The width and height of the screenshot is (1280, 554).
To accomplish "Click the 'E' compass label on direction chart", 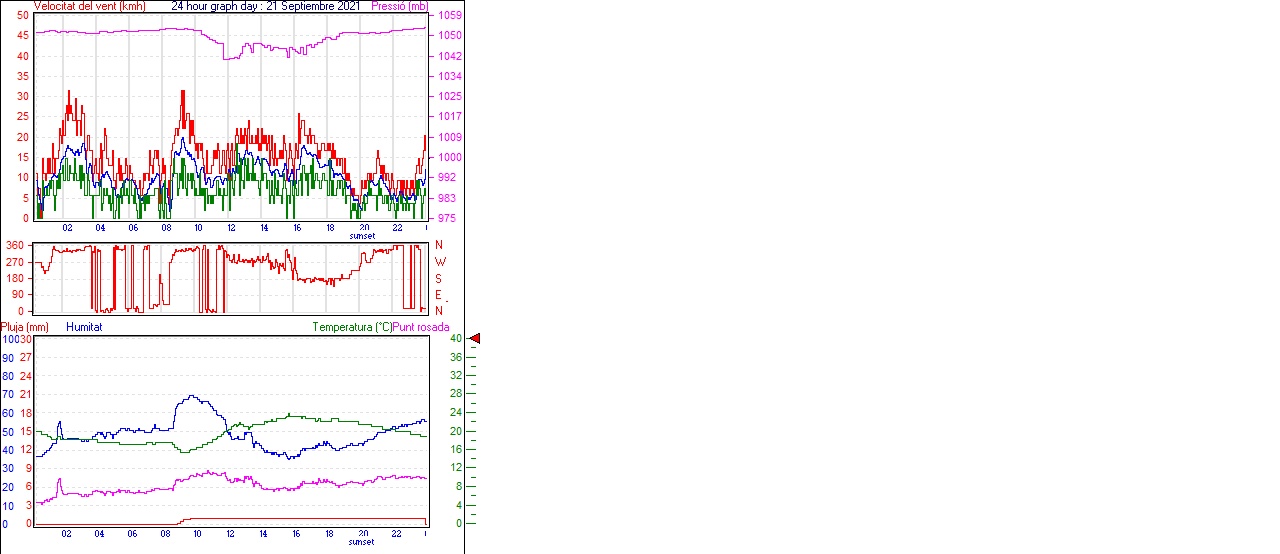I will 439,295.
